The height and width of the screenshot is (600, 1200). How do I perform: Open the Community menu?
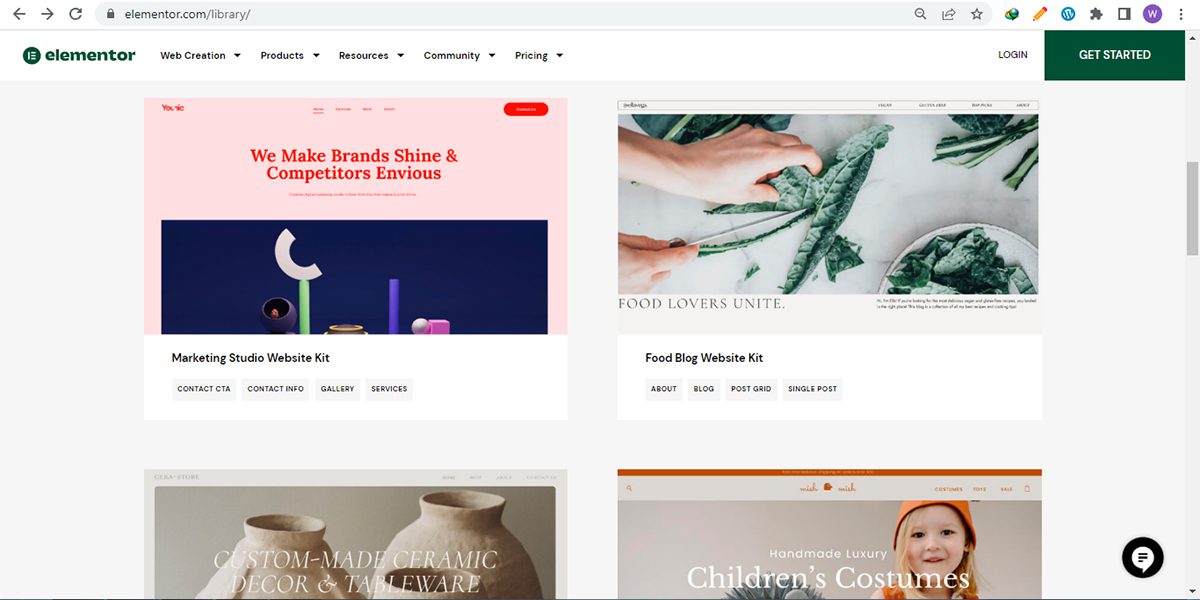459,55
